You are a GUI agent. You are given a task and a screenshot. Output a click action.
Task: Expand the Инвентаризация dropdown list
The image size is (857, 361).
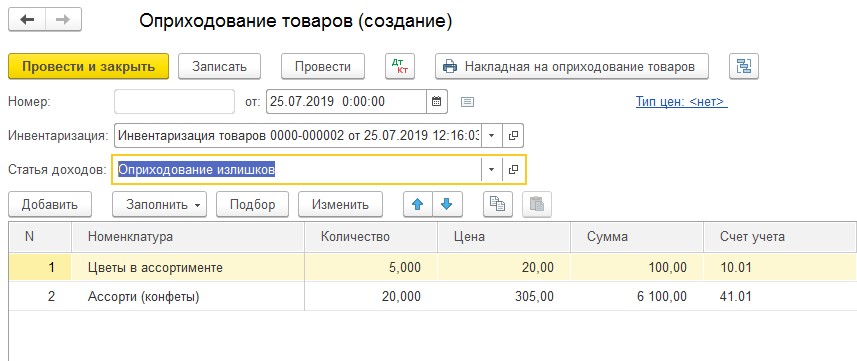(491, 136)
